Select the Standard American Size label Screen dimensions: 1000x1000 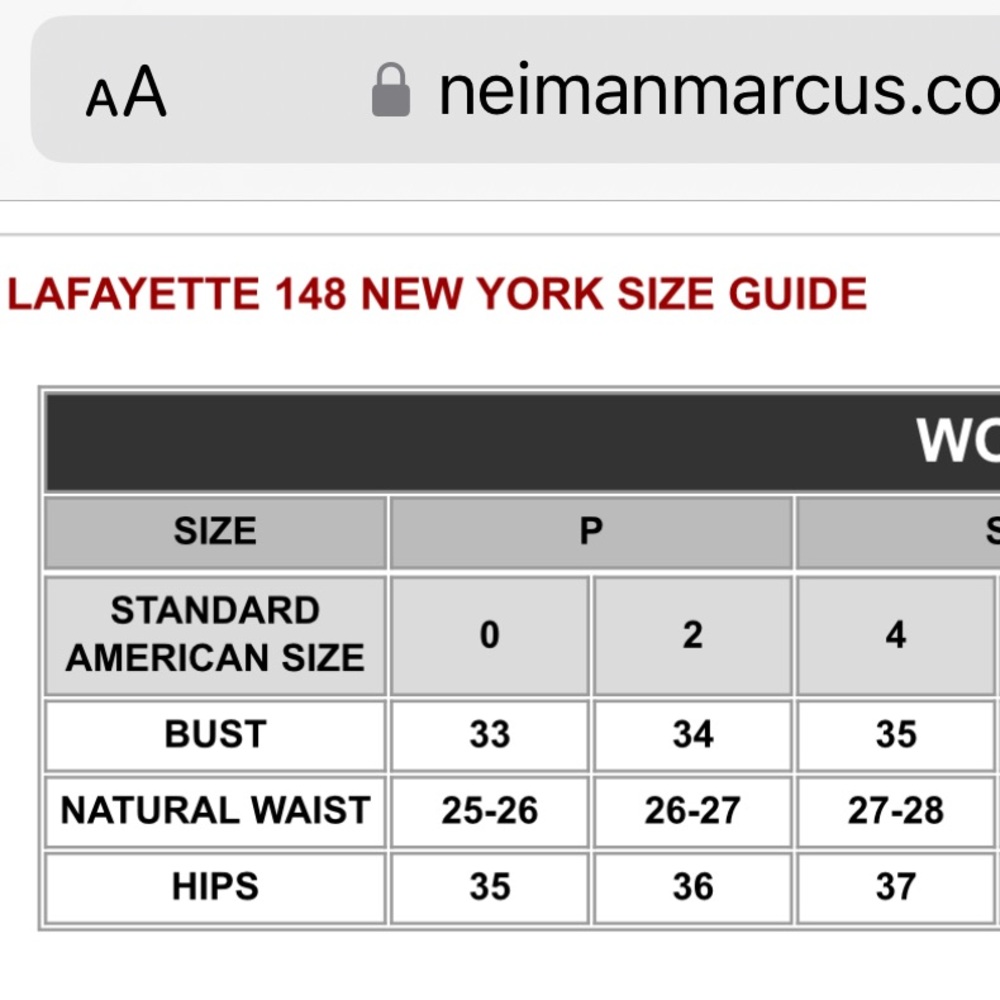click(216, 635)
